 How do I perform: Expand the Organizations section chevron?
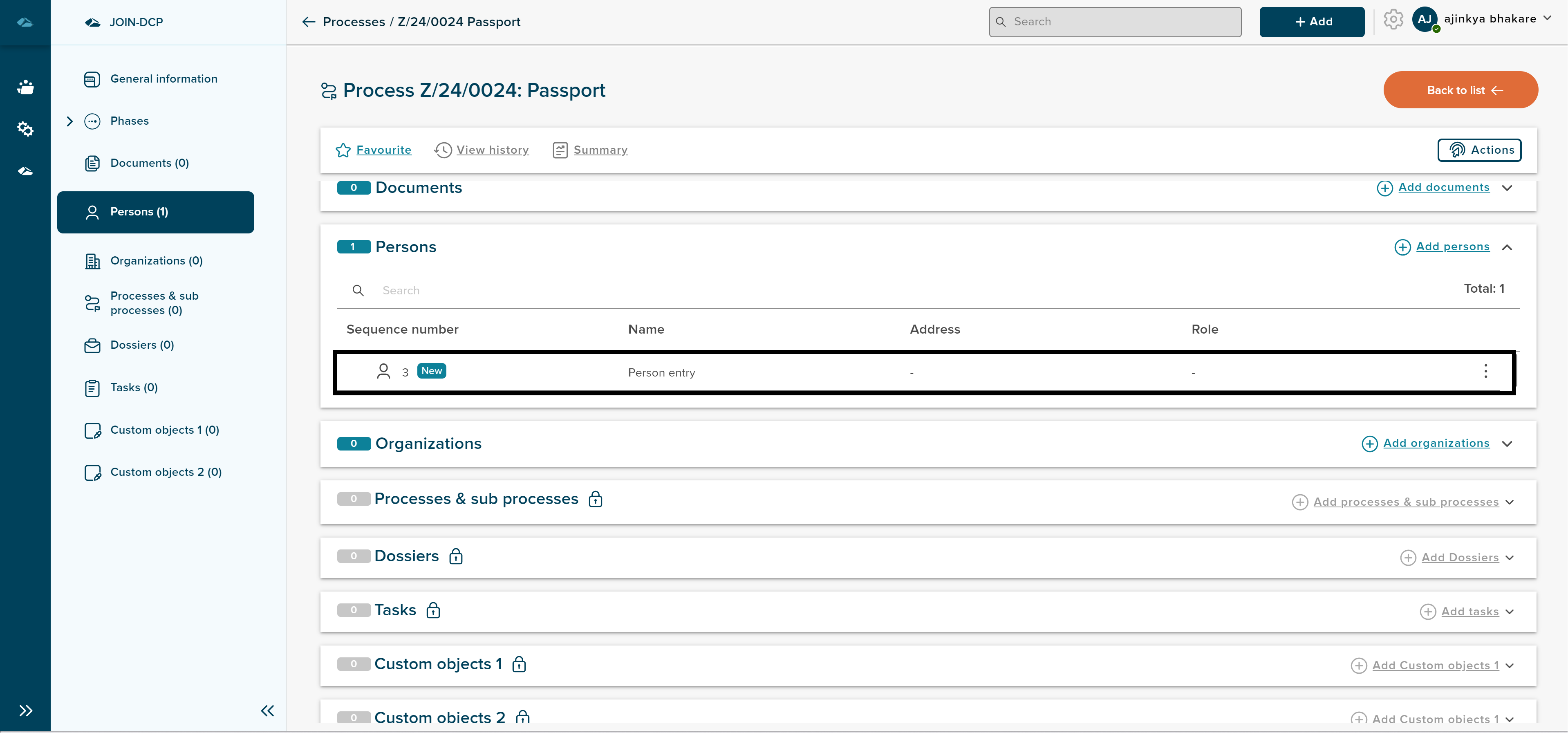[x=1507, y=444]
